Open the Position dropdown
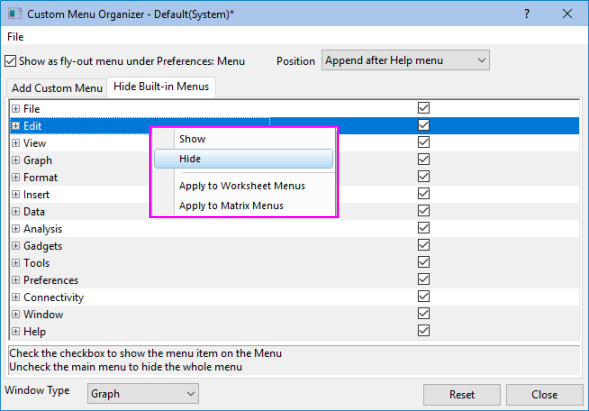Screen dimensions: 589x411 pyautogui.click(x=405, y=60)
